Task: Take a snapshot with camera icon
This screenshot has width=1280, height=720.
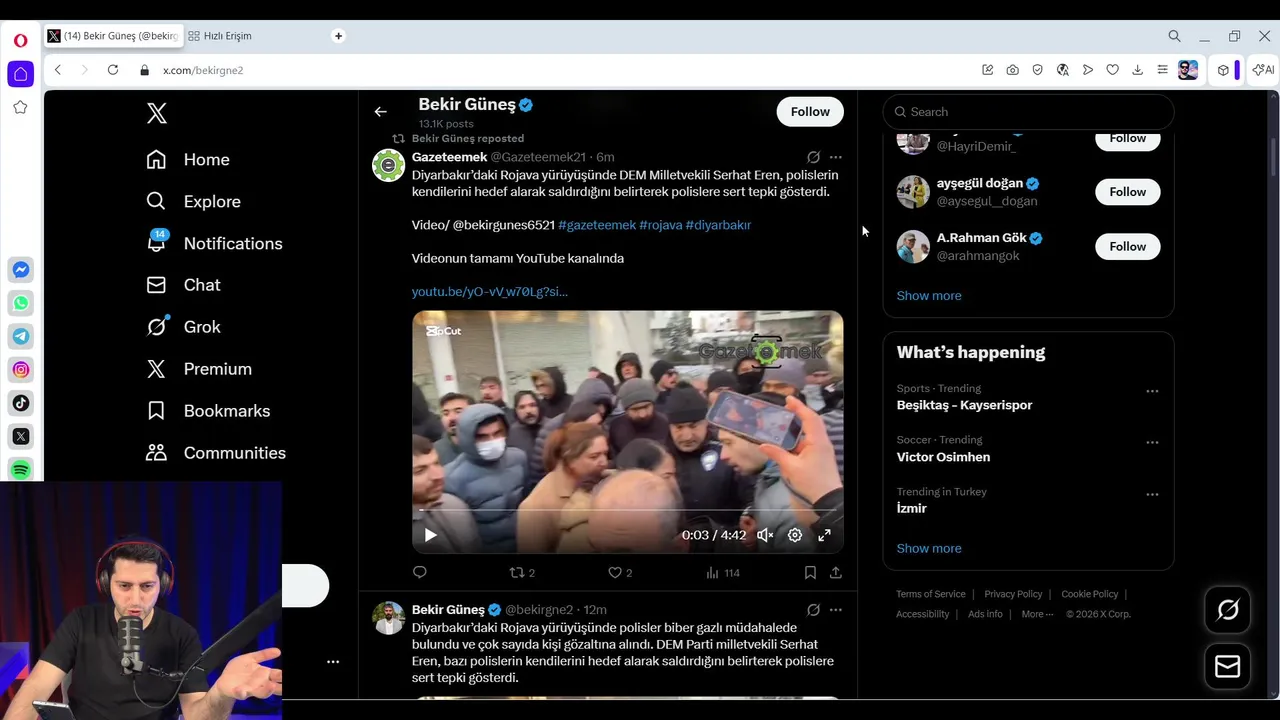Action: 1012,70
